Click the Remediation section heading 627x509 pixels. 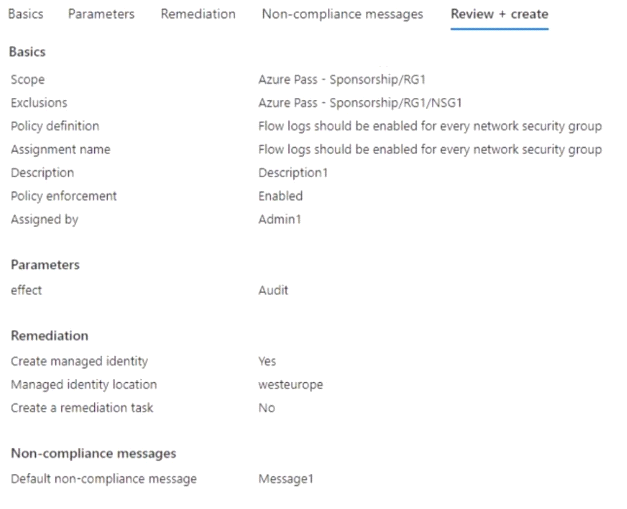coord(49,335)
